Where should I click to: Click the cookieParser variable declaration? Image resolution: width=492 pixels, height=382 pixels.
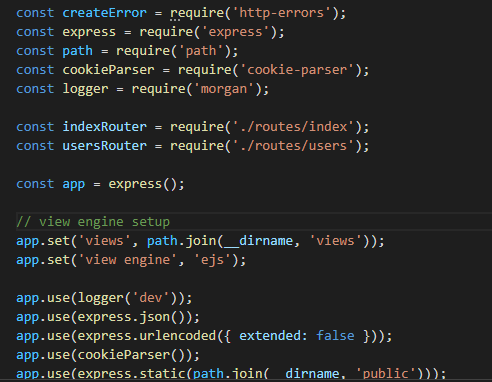click(x=108, y=70)
